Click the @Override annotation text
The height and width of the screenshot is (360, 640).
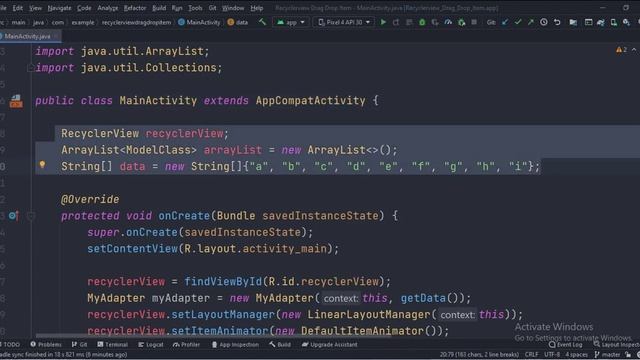pos(90,199)
